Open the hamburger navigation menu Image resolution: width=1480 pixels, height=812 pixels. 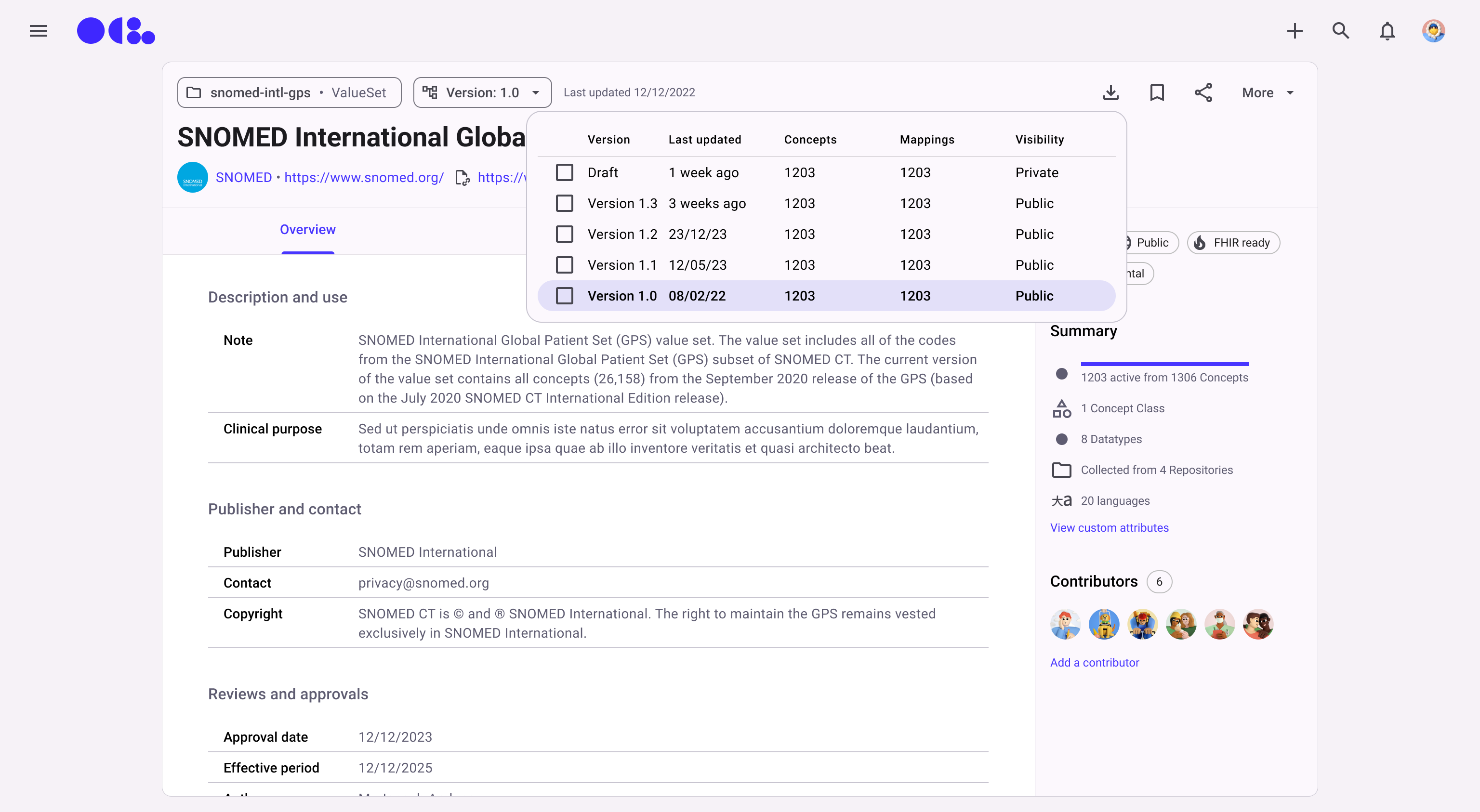[39, 30]
